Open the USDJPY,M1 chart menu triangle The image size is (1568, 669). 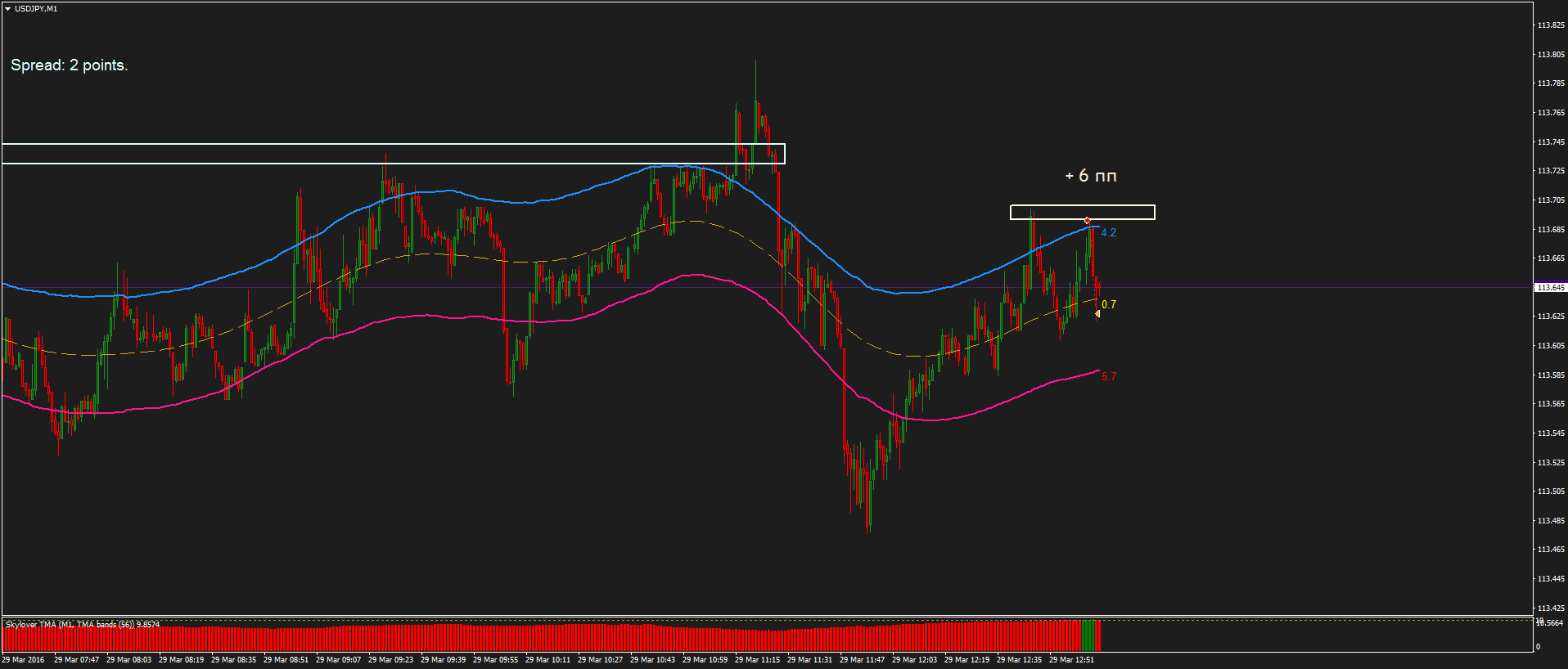tap(7, 9)
